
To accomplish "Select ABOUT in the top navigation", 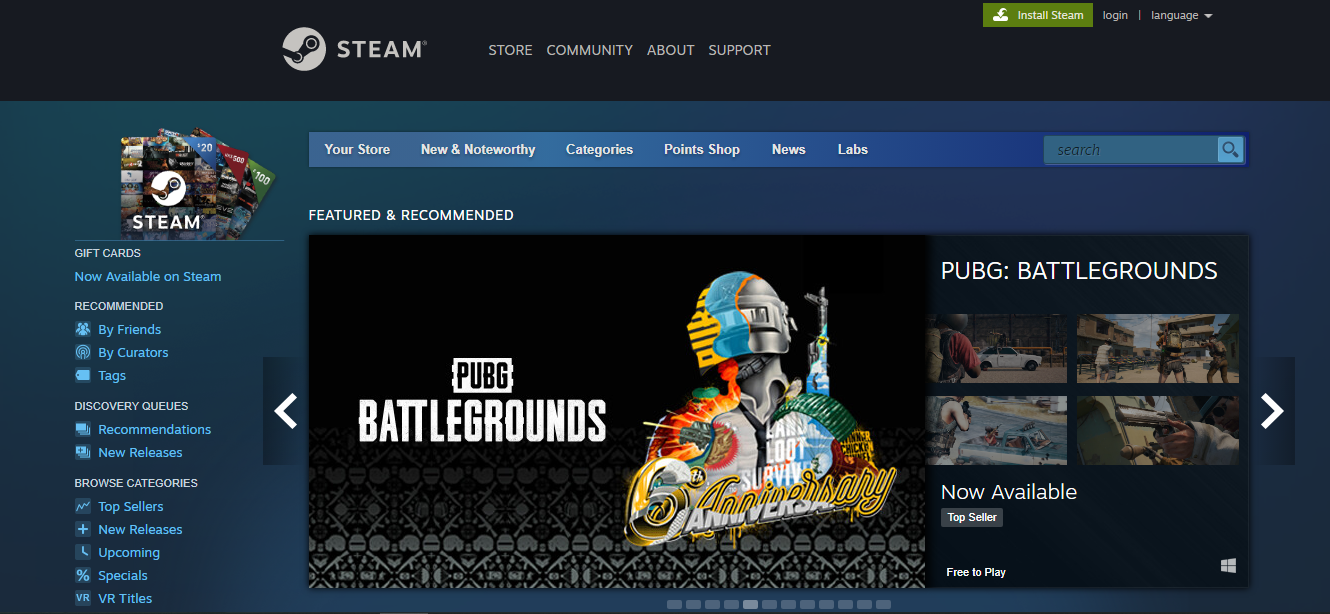I will tap(670, 50).
